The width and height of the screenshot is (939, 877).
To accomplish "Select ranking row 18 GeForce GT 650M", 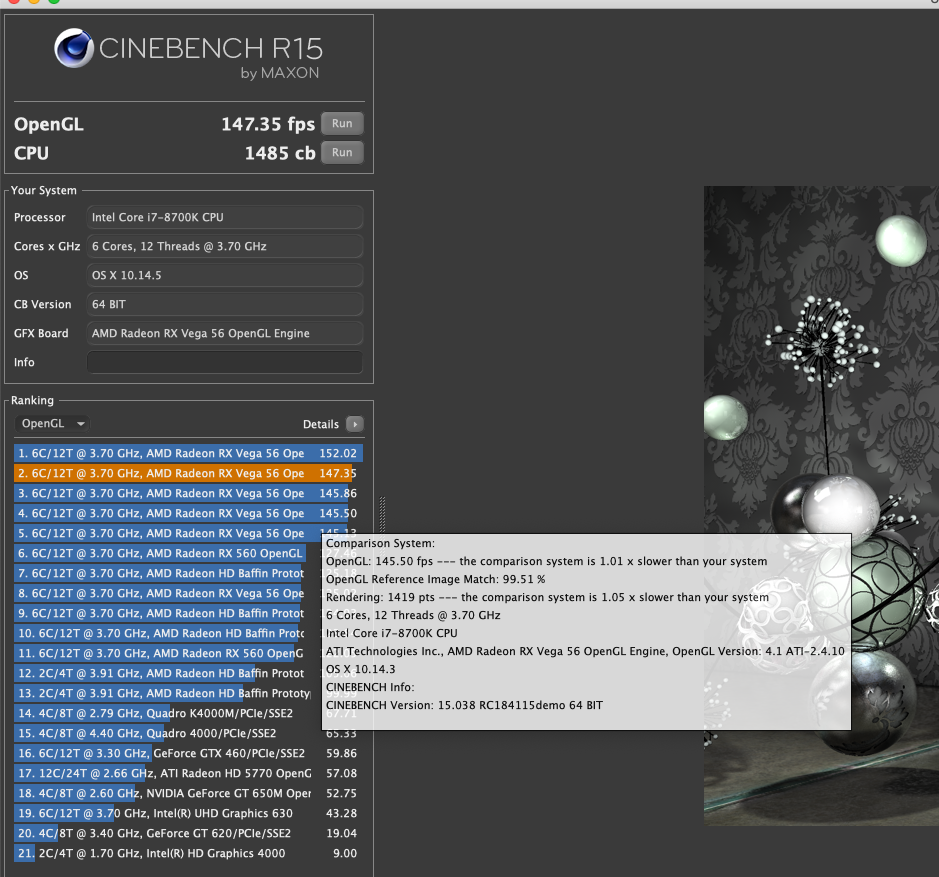I will pos(188,793).
